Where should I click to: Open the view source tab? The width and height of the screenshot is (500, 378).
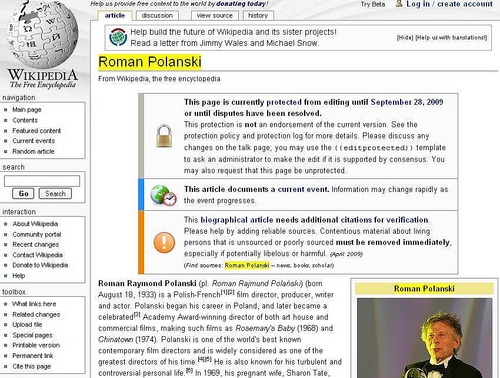[214, 15]
